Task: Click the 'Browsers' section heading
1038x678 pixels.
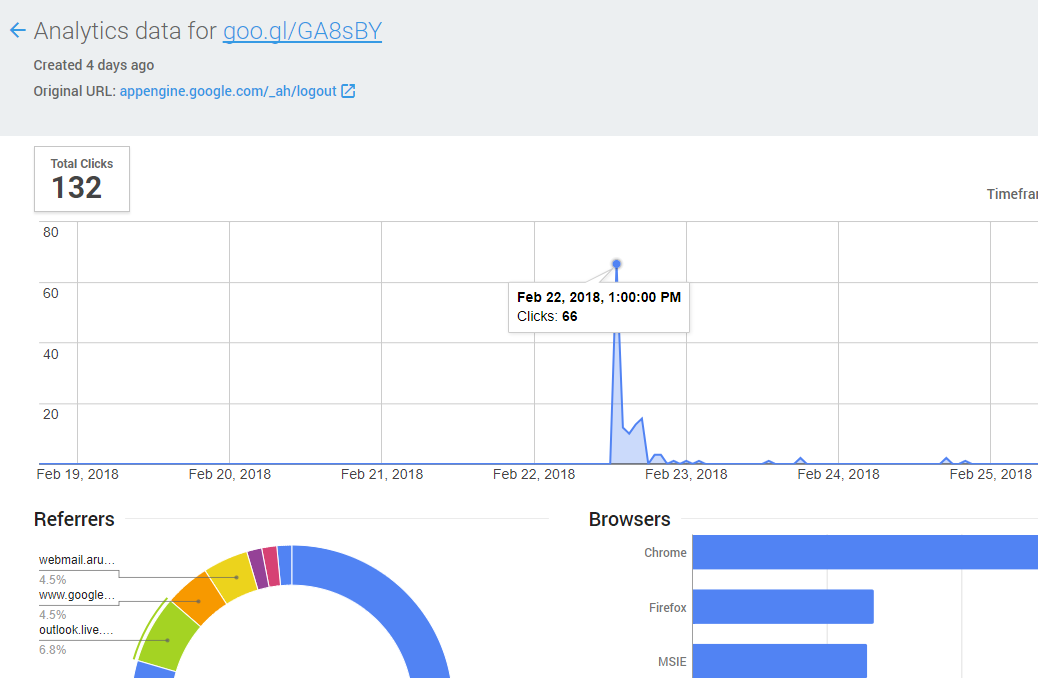Action: tap(630, 519)
